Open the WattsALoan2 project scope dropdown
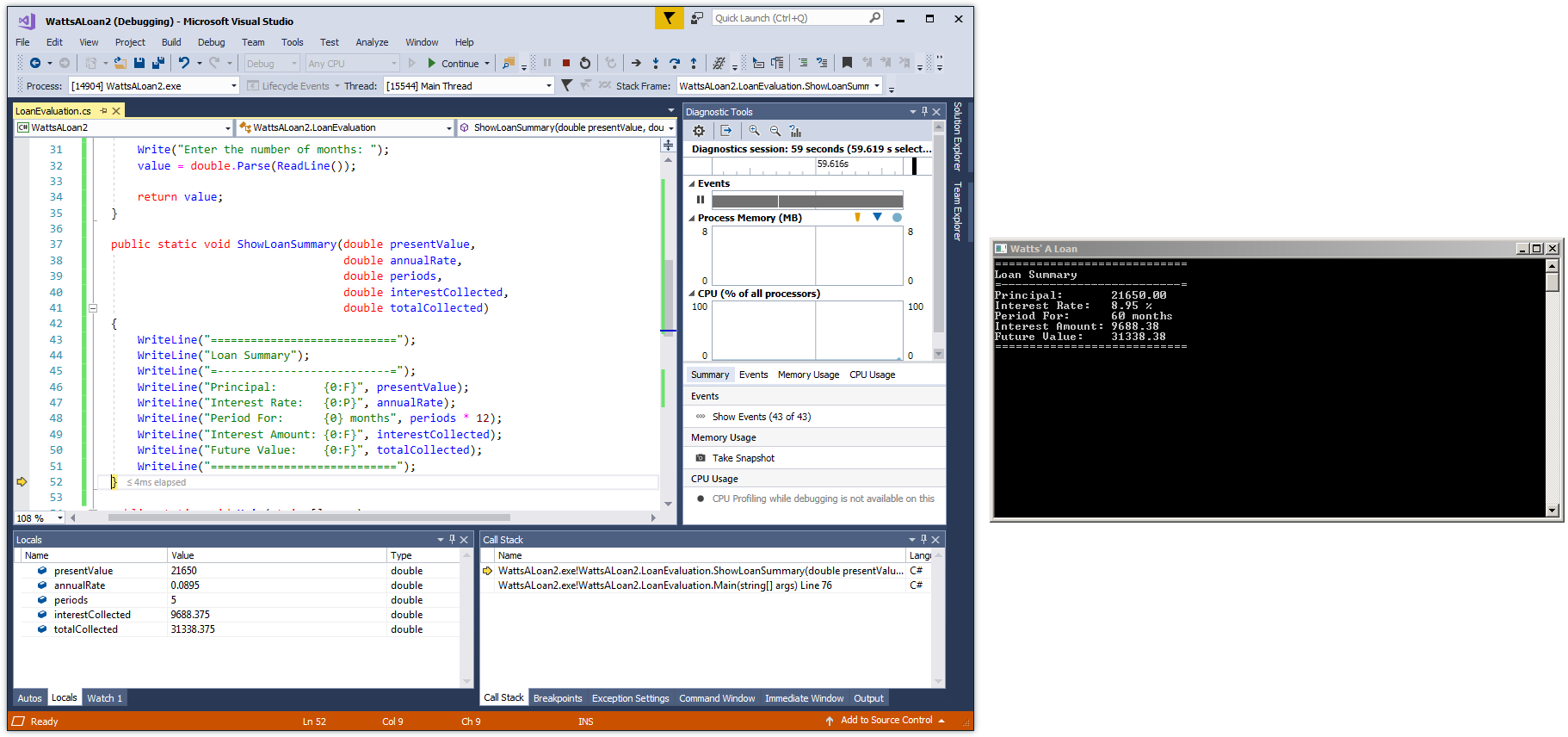Image resolution: width=1568 pixels, height=737 pixels. click(227, 127)
